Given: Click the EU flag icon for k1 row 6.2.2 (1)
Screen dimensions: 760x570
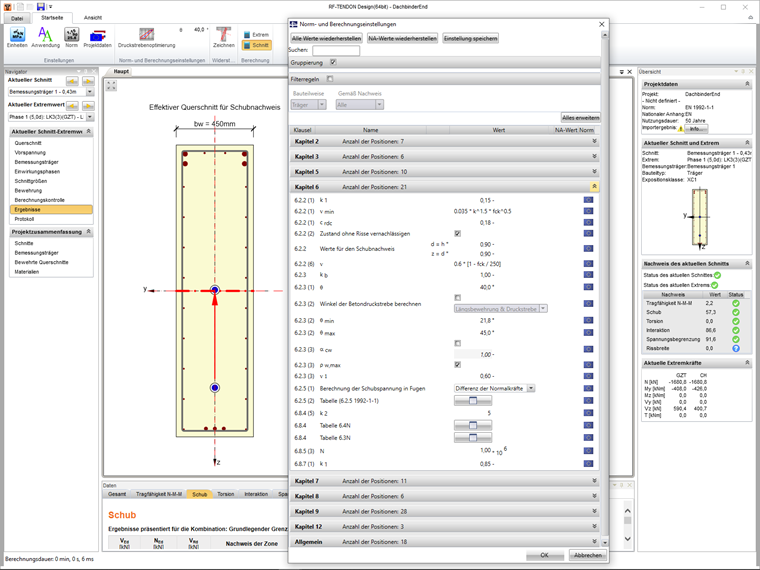Looking at the screenshot, I should 588,200.
